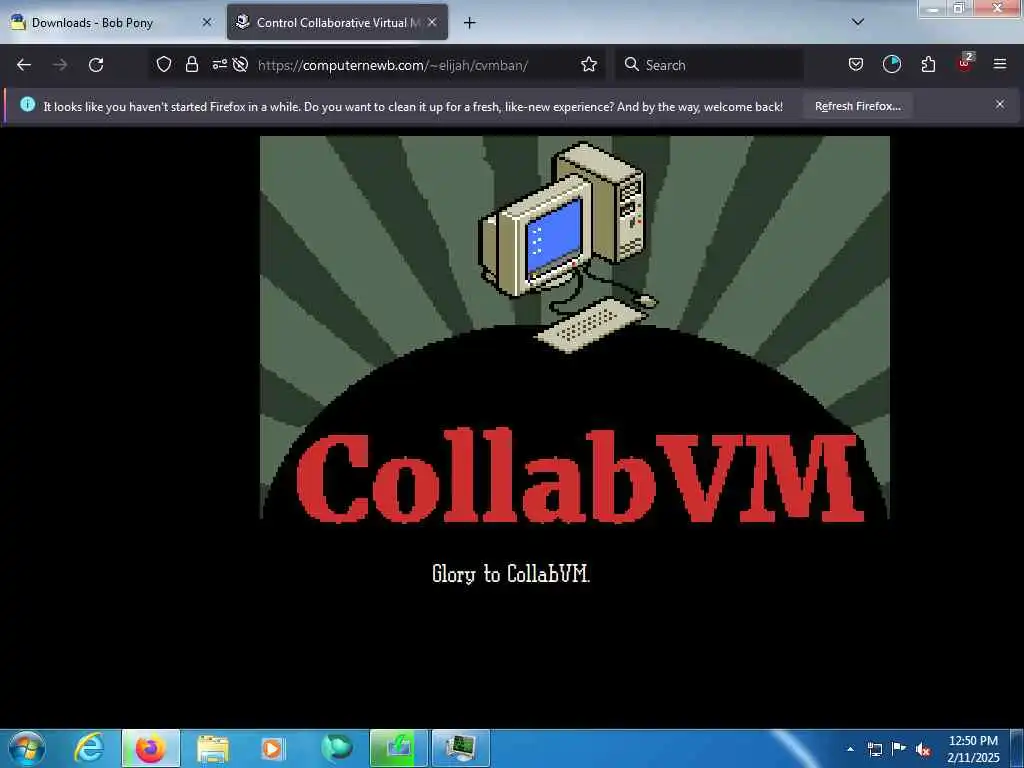Open Windows Media Player from taskbar

click(x=274, y=748)
